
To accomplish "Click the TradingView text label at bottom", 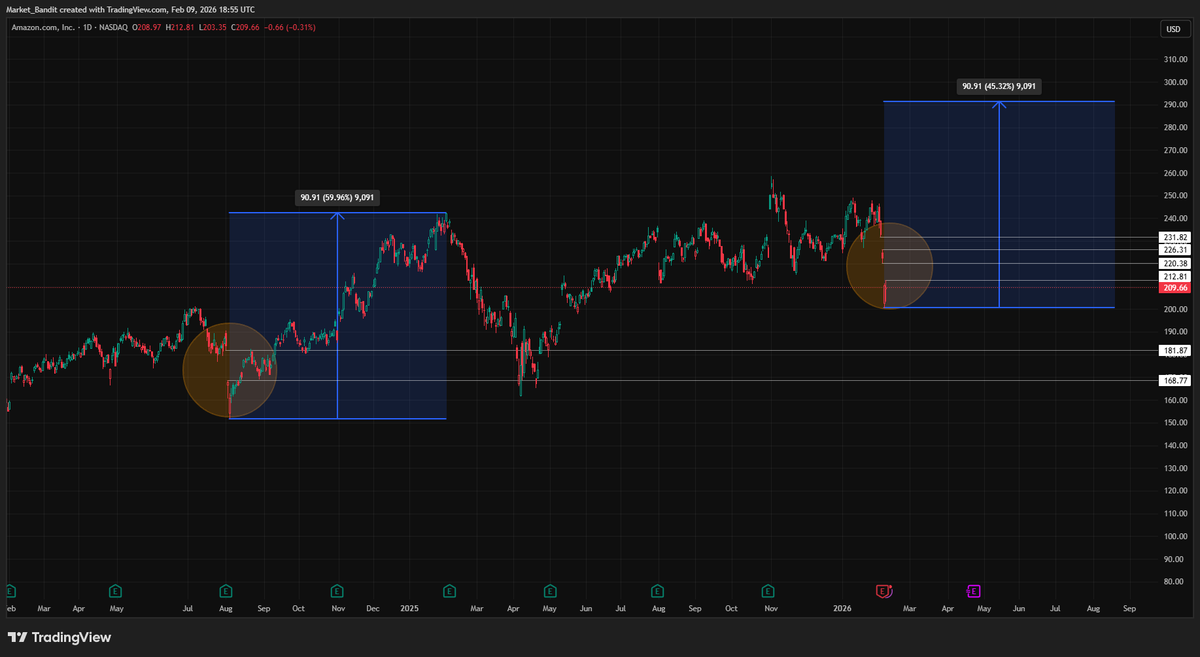I will [x=72, y=637].
